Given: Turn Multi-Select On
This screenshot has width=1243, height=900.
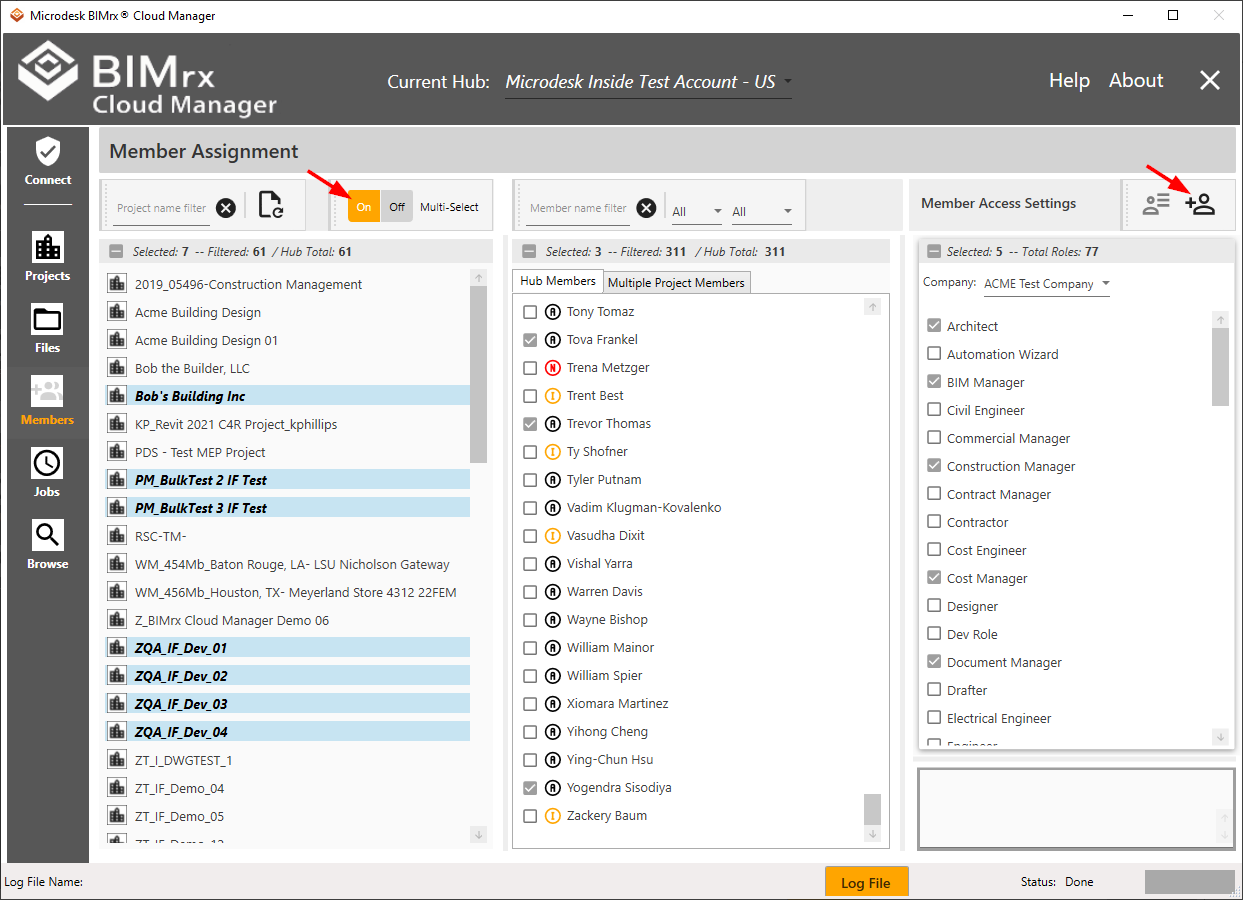Looking at the screenshot, I should pyautogui.click(x=364, y=207).
